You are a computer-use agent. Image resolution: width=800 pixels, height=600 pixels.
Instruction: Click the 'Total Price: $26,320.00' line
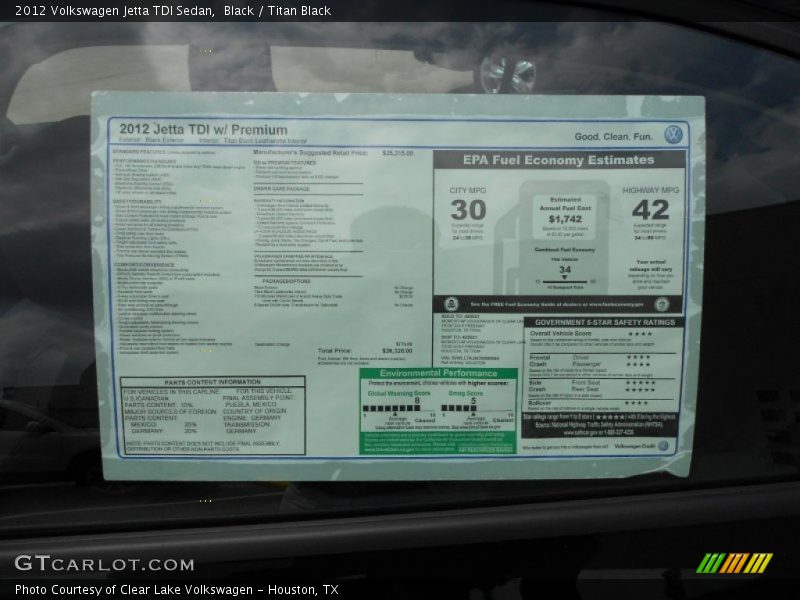[365, 351]
